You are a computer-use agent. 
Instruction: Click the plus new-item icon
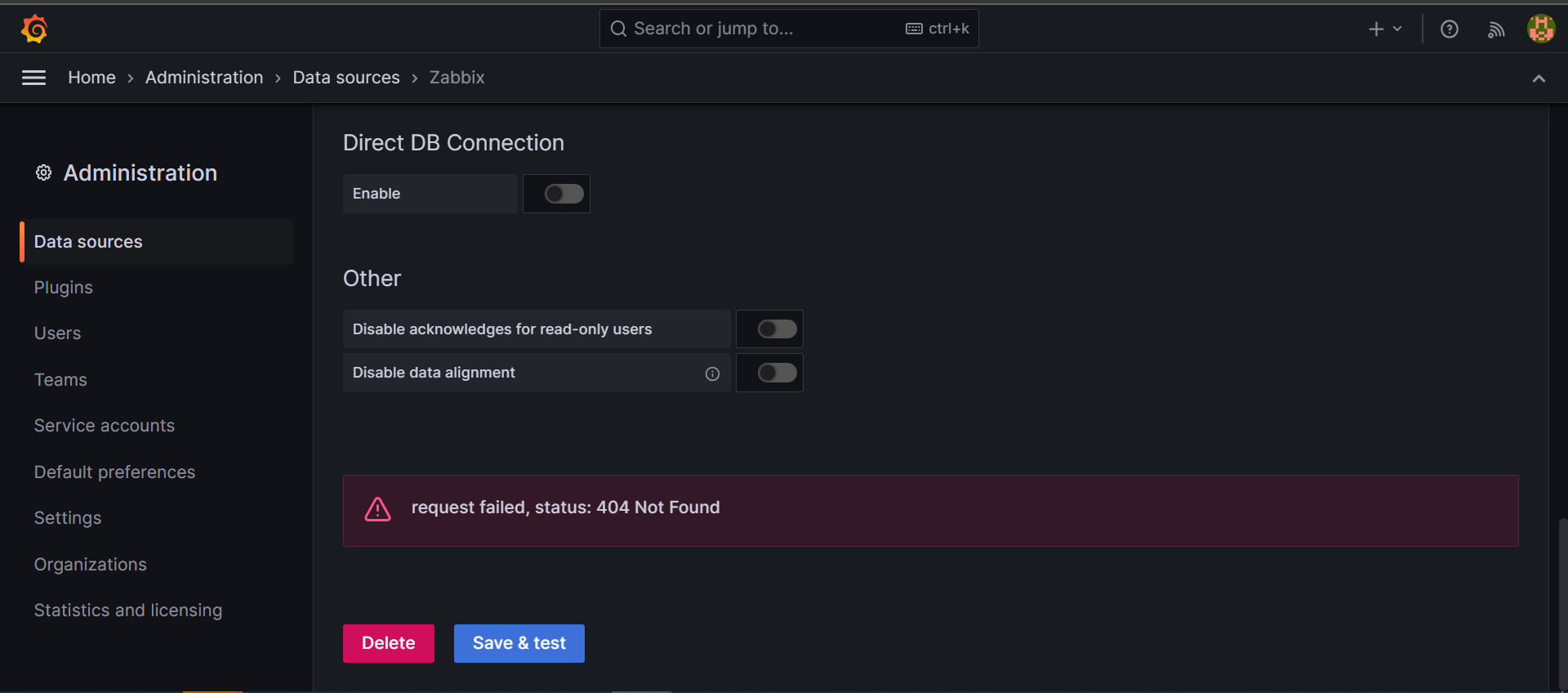coord(1376,29)
